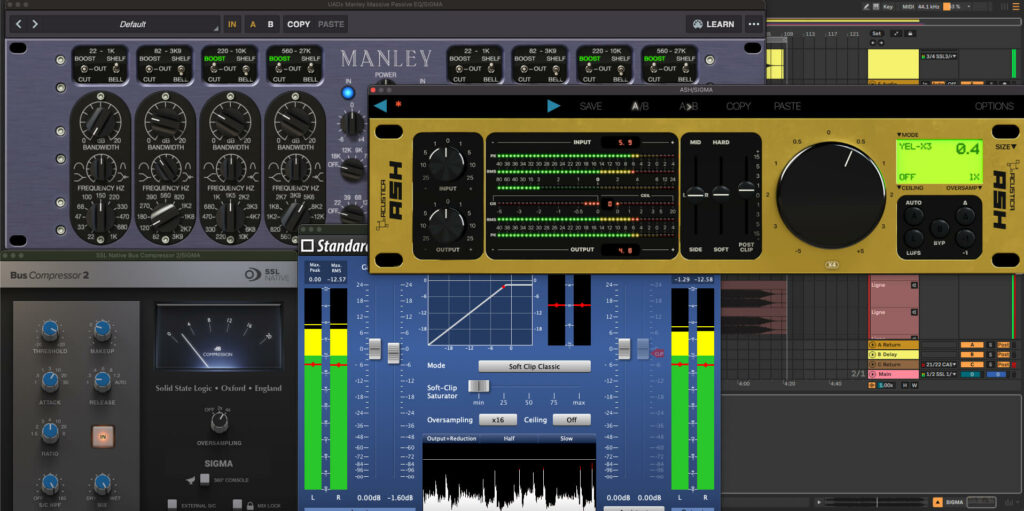
Task: Adjust MAKEUP knob in Bus Compressor 2
Action: click(102, 330)
